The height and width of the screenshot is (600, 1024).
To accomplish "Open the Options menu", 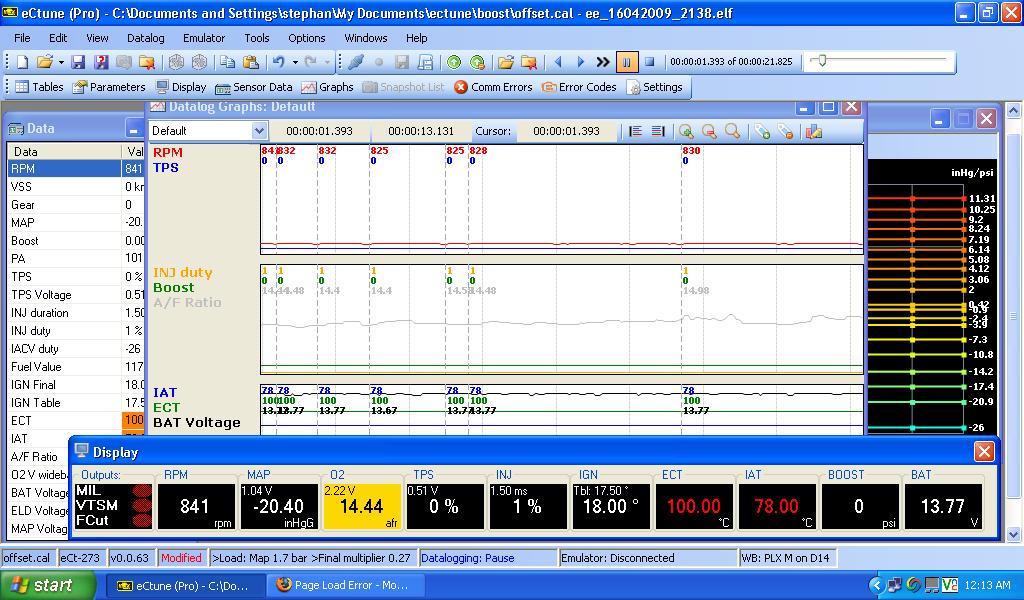I will point(306,38).
